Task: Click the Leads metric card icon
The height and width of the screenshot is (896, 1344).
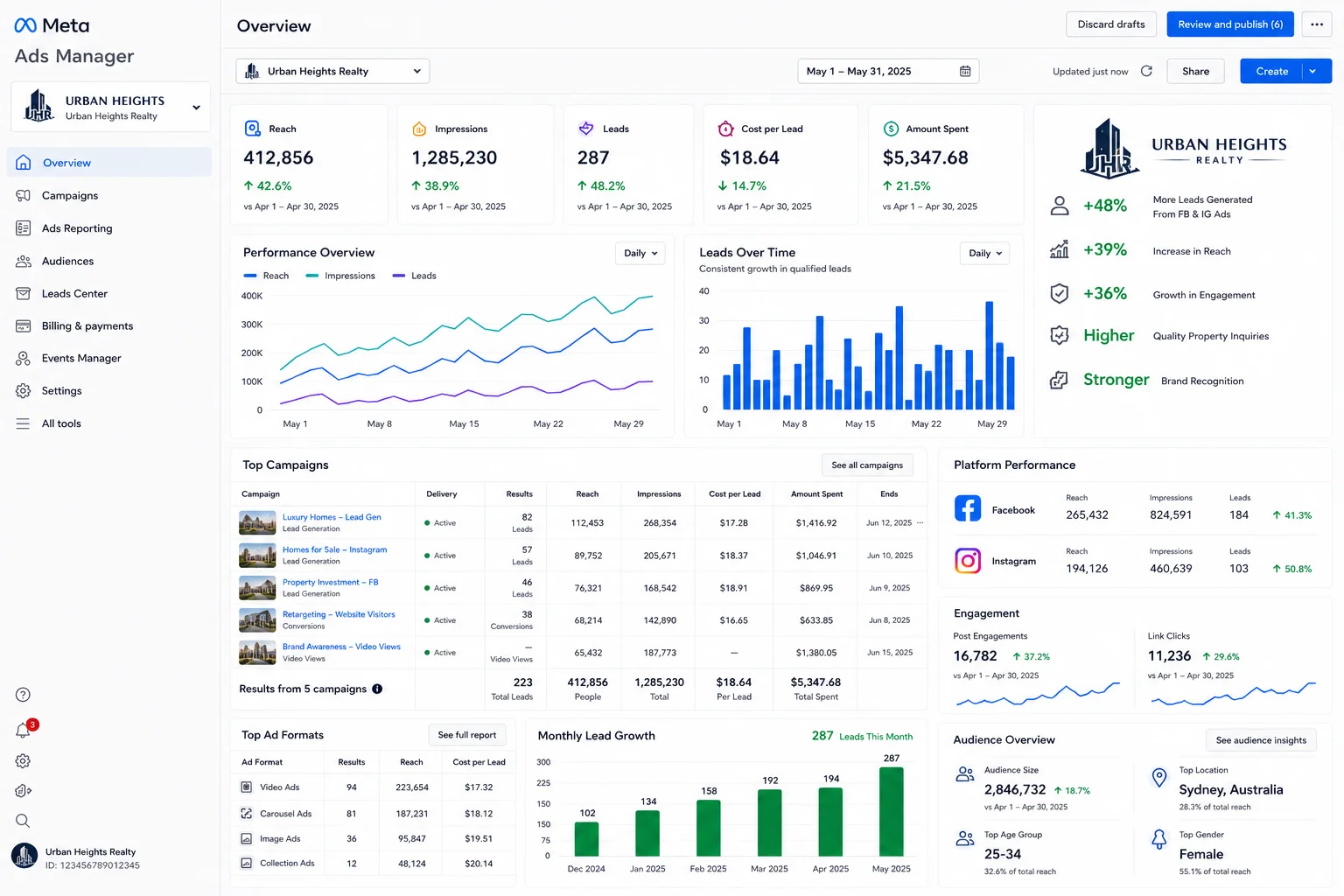Action: coord(586,129)
